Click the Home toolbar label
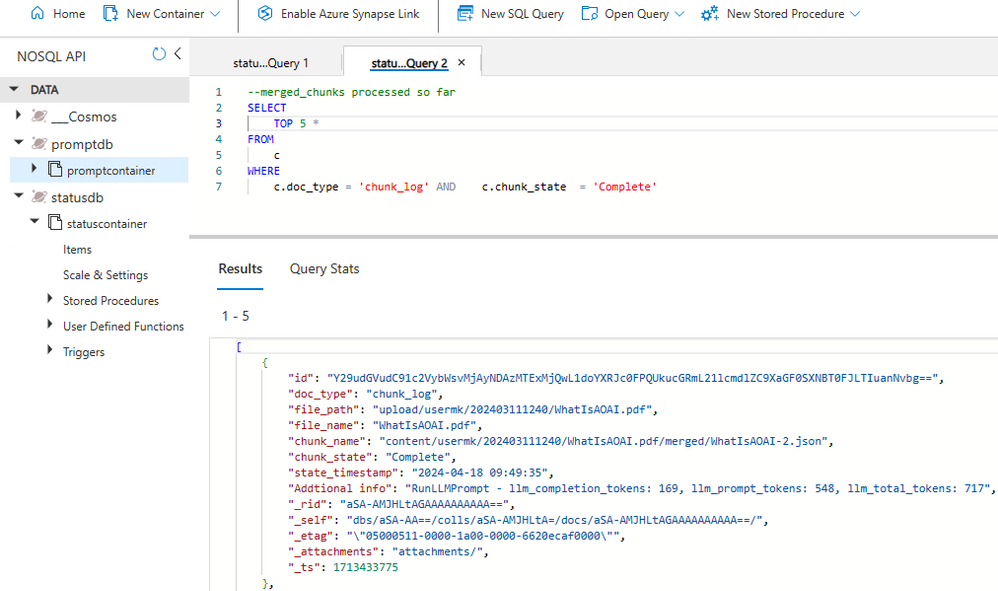Viewport: 998px width, 591px height. coord(69,14)
